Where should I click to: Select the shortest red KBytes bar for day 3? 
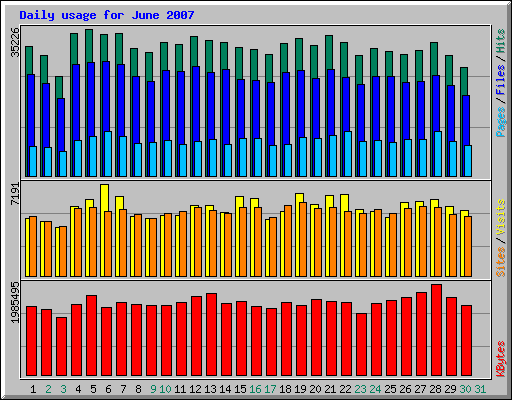click(x=61, y=347)
